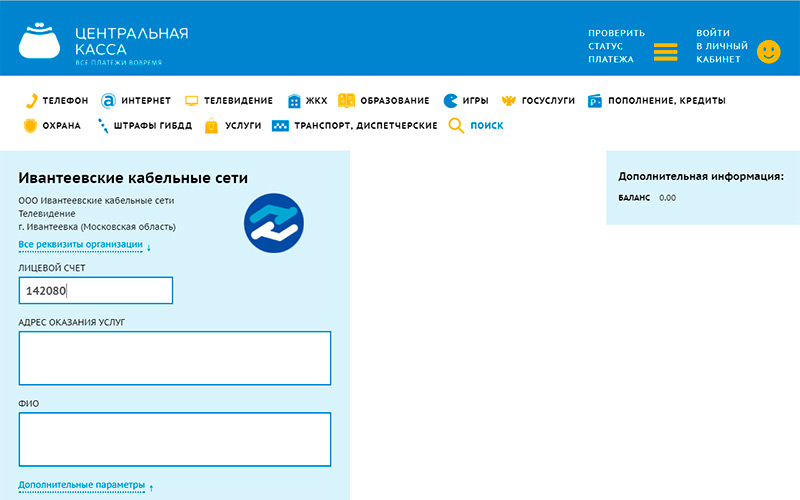Open the Услуги category
The image size is (800, 500).
tap(243, 126)
